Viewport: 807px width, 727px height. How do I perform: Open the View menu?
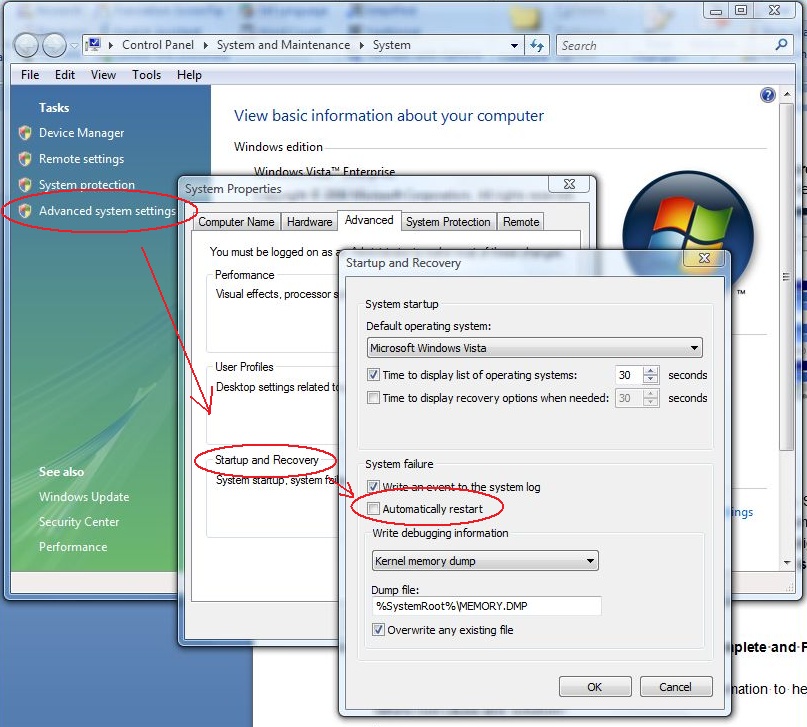(103, 75)
